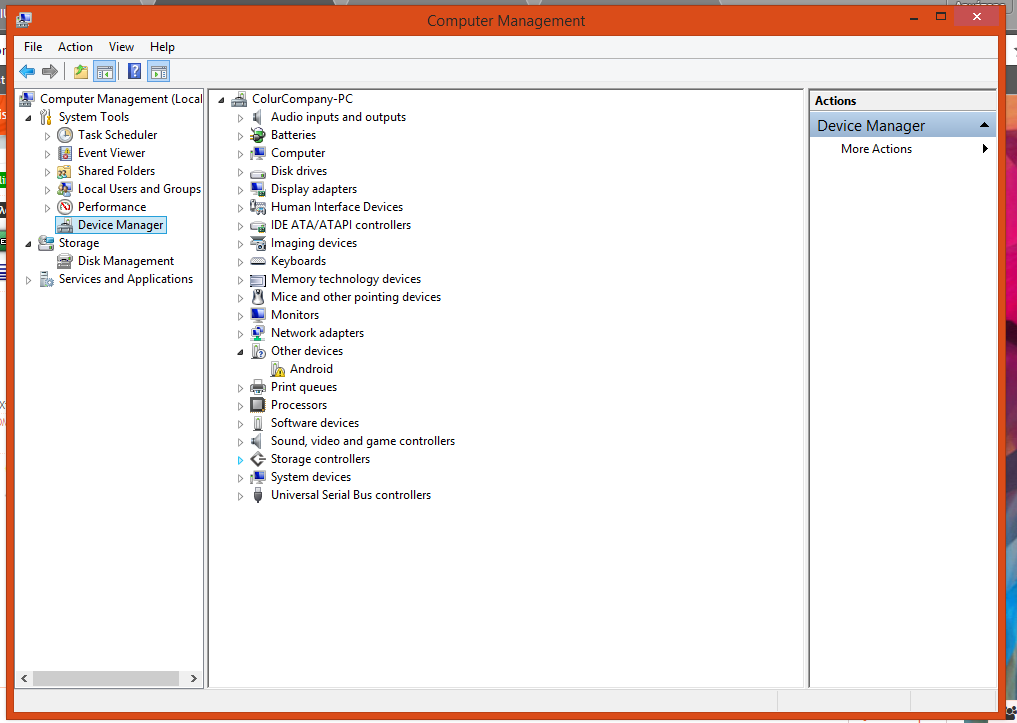Click the Android device warning icon
The image size is (1017, 723).
point(278,369)
